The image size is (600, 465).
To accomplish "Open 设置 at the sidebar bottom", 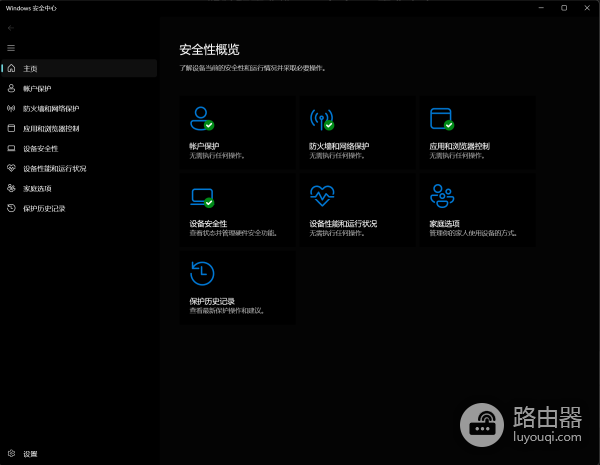I will (79, 454).
